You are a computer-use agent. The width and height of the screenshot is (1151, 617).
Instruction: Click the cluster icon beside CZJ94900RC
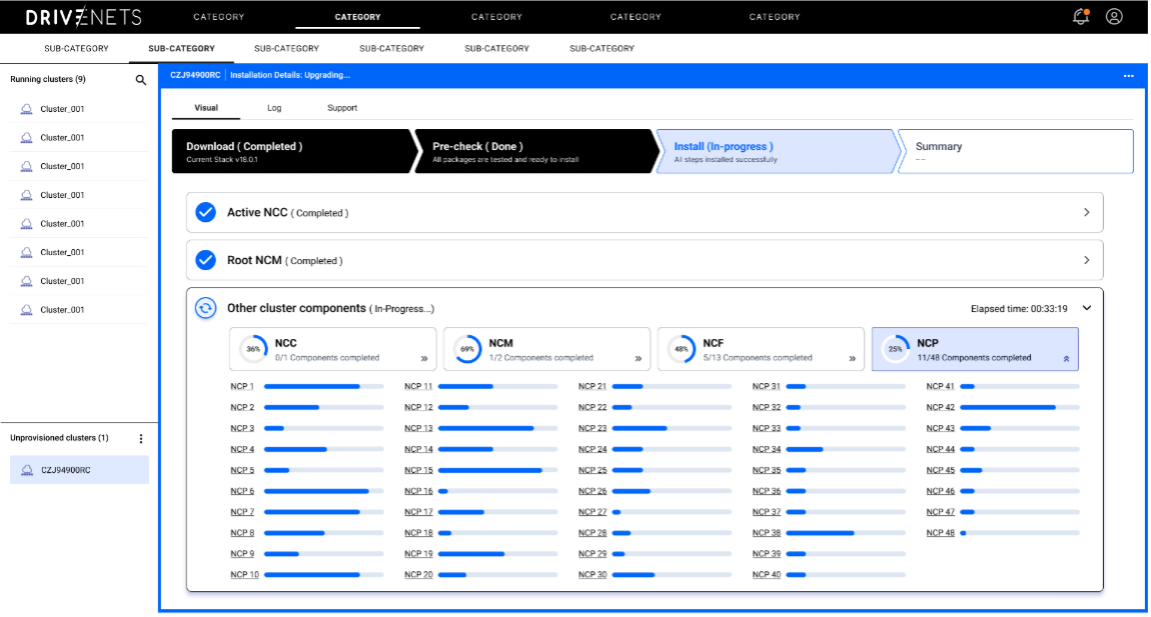point(26,470)
